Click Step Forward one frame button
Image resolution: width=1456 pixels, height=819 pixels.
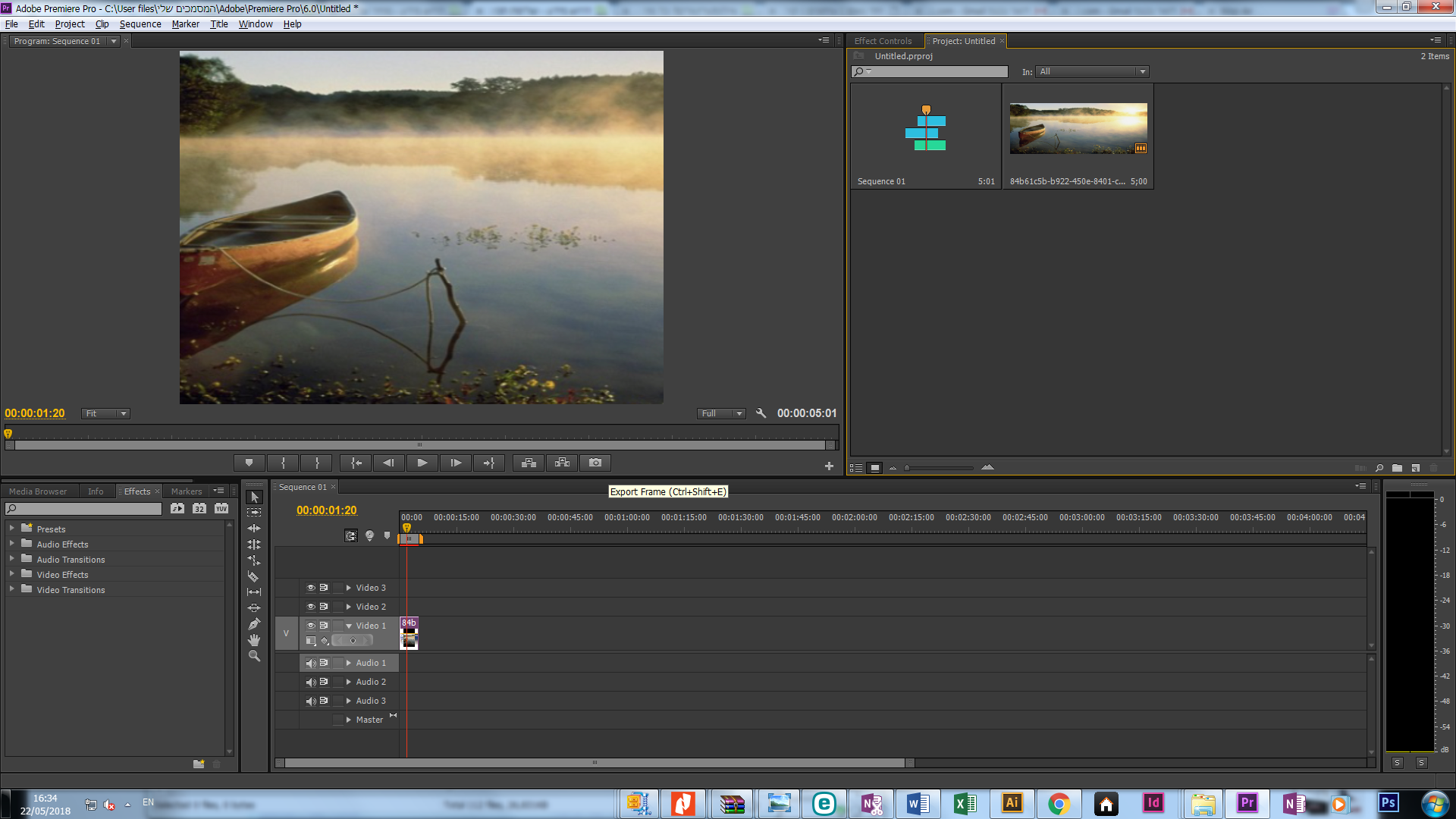[x=456, y=463]
